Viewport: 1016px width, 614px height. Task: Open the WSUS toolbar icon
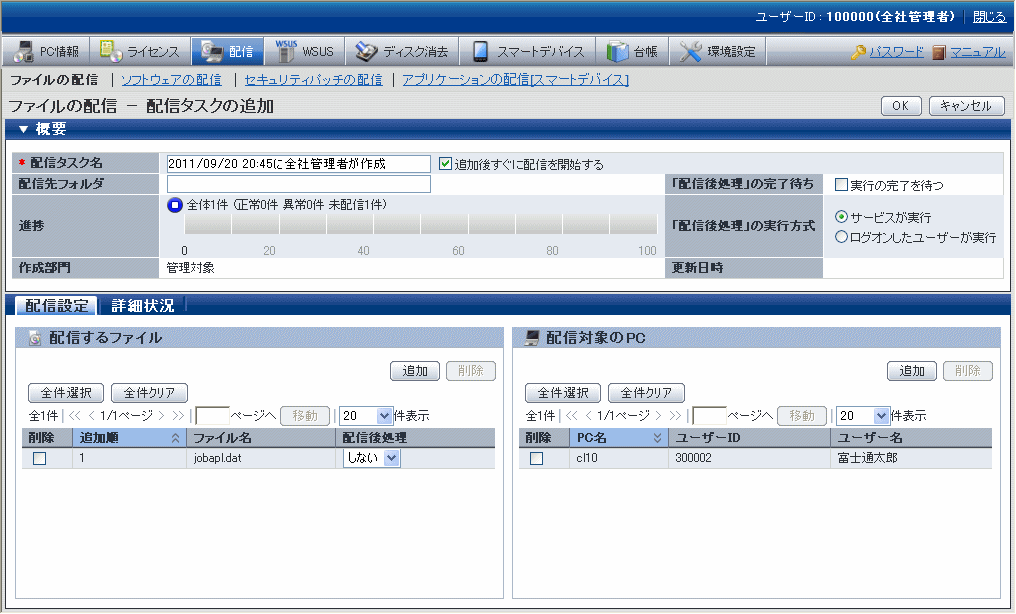(286, 52)
